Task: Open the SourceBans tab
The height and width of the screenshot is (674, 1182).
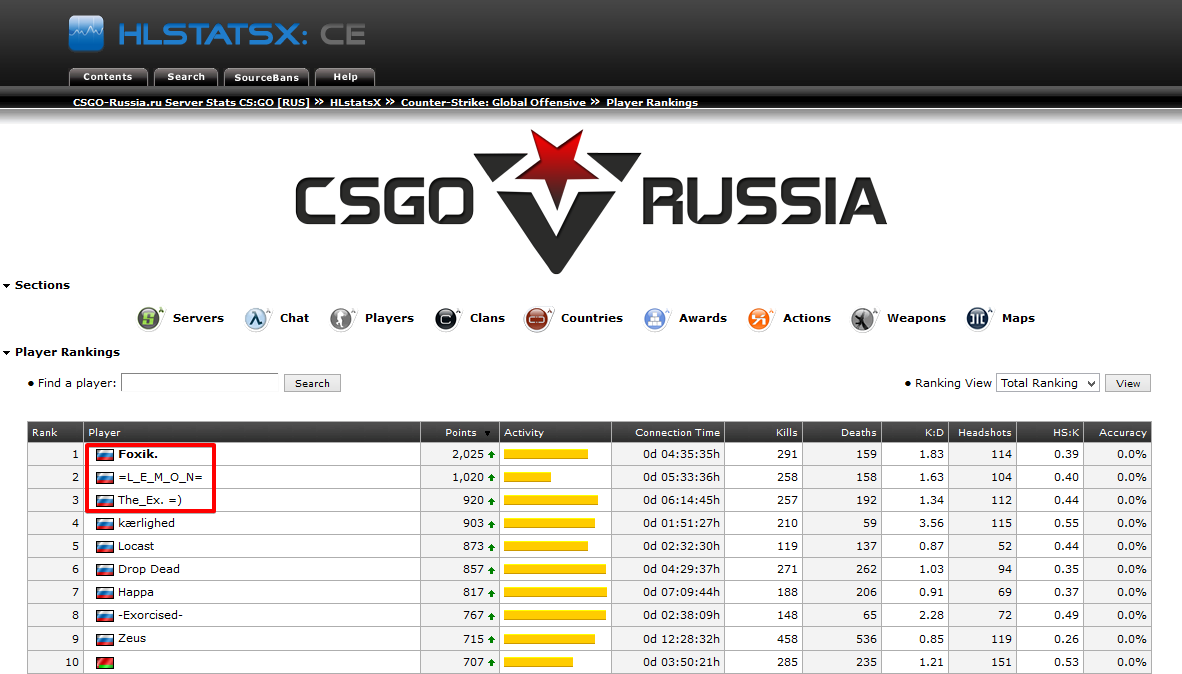Action: coord(266,77)
